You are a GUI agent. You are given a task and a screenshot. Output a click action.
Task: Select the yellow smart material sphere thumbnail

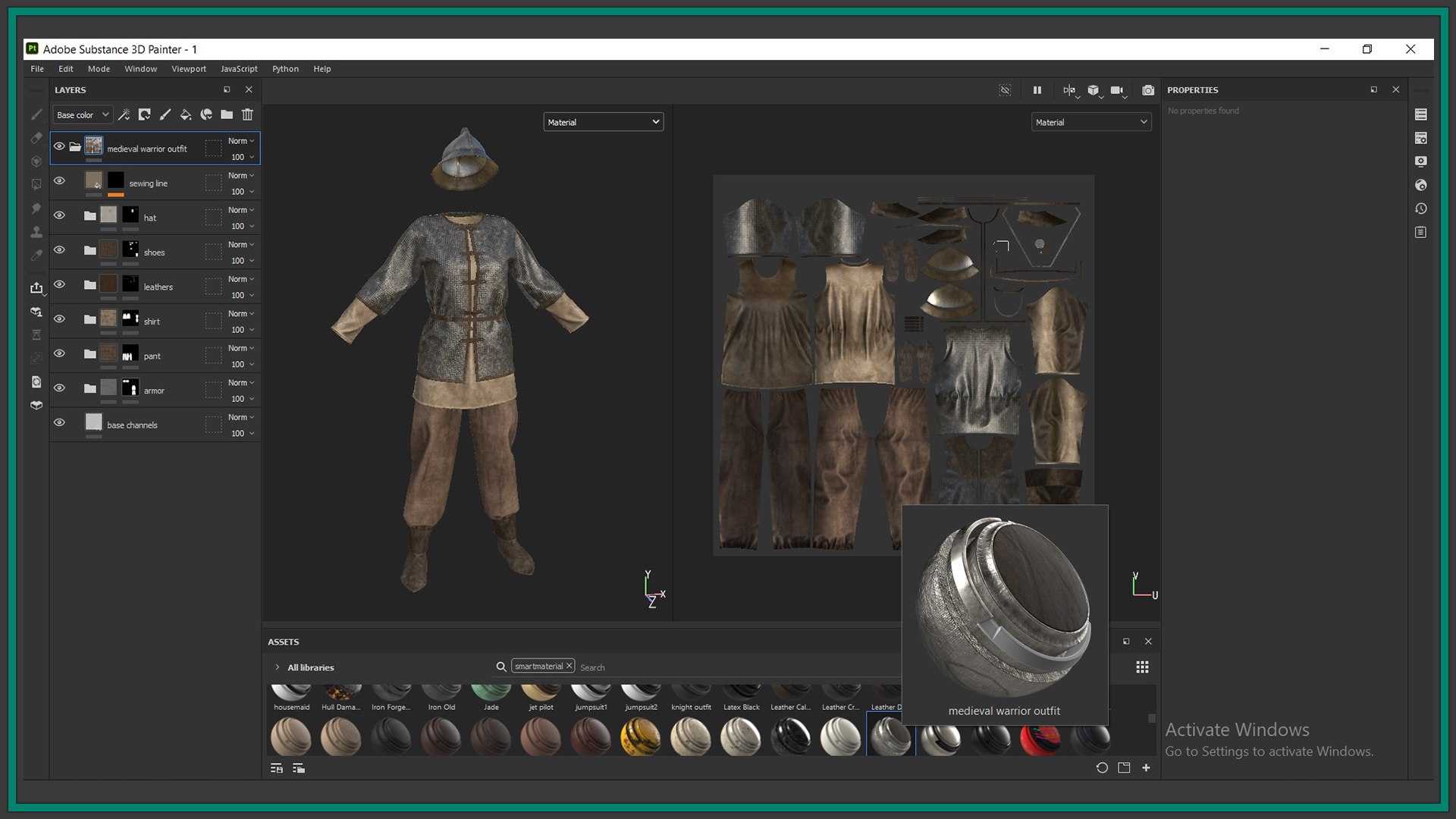(640, 736)
